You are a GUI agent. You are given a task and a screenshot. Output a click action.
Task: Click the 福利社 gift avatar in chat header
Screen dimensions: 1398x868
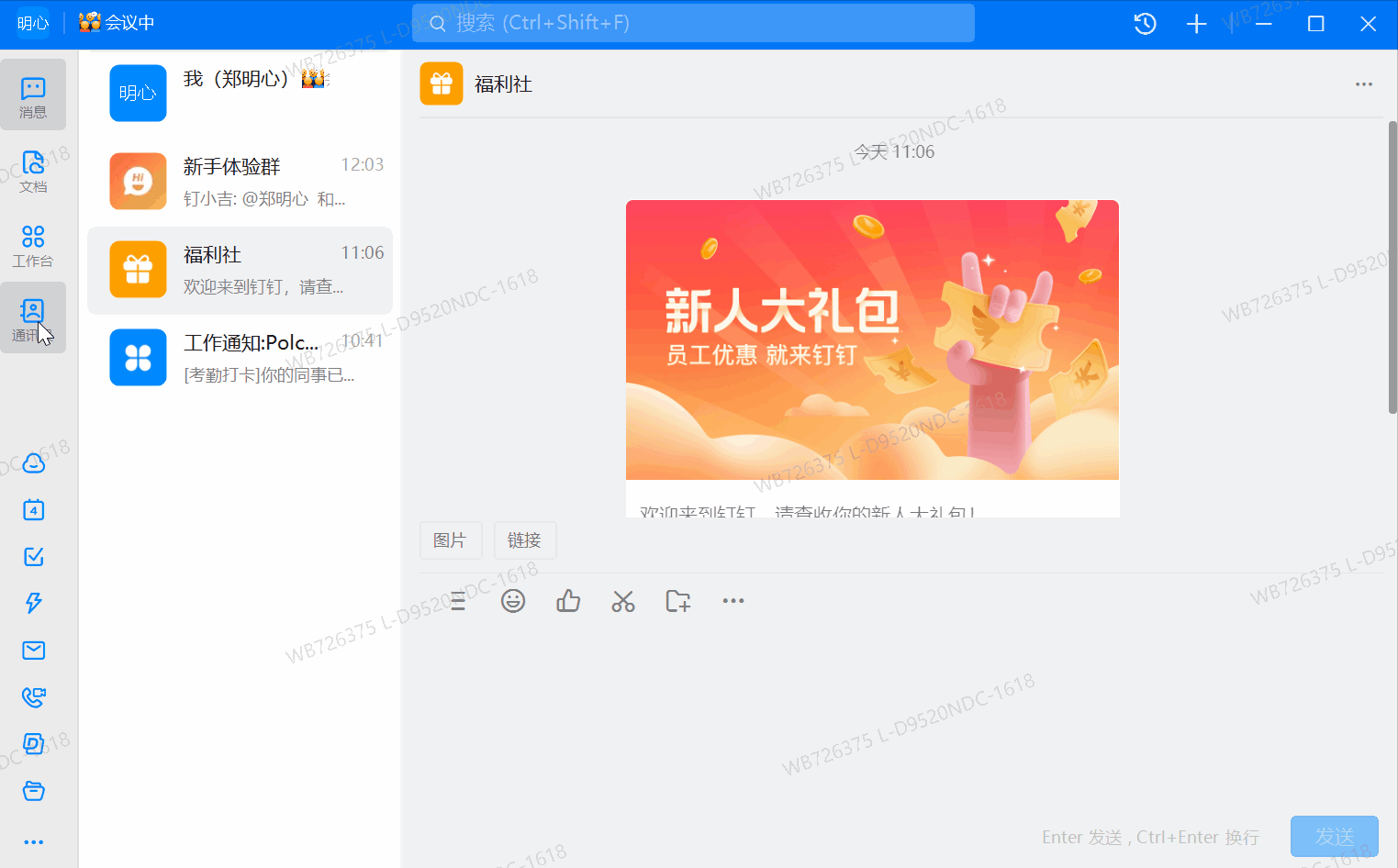442,83
